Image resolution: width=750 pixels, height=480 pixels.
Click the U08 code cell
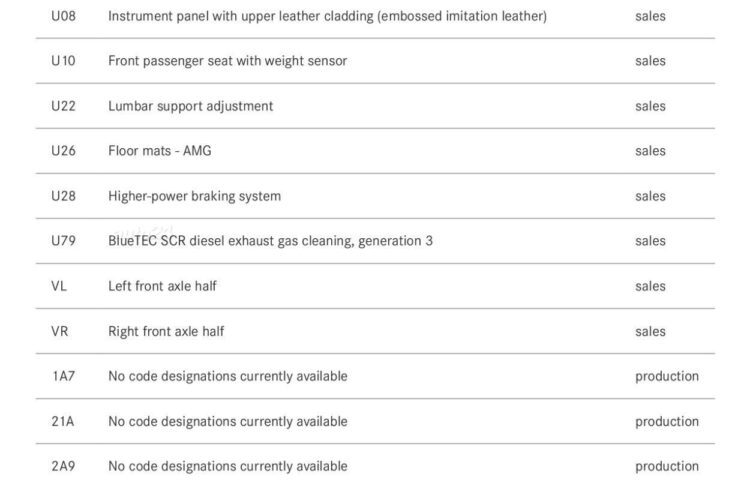tap(63, 16)
